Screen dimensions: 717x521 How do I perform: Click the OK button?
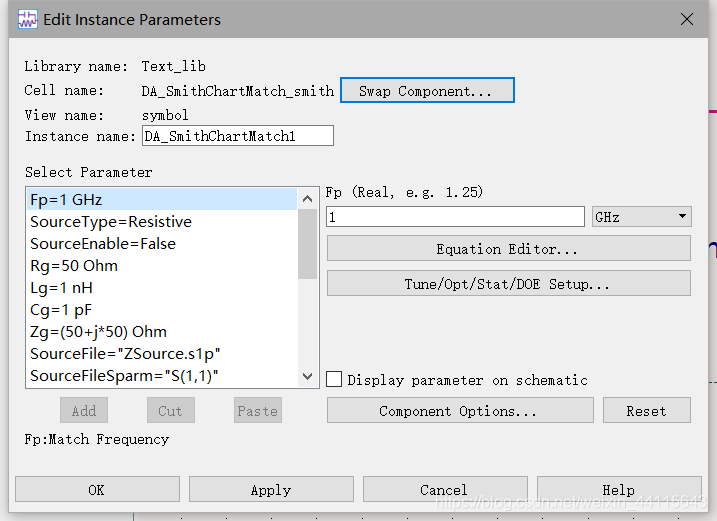[97, 489]
